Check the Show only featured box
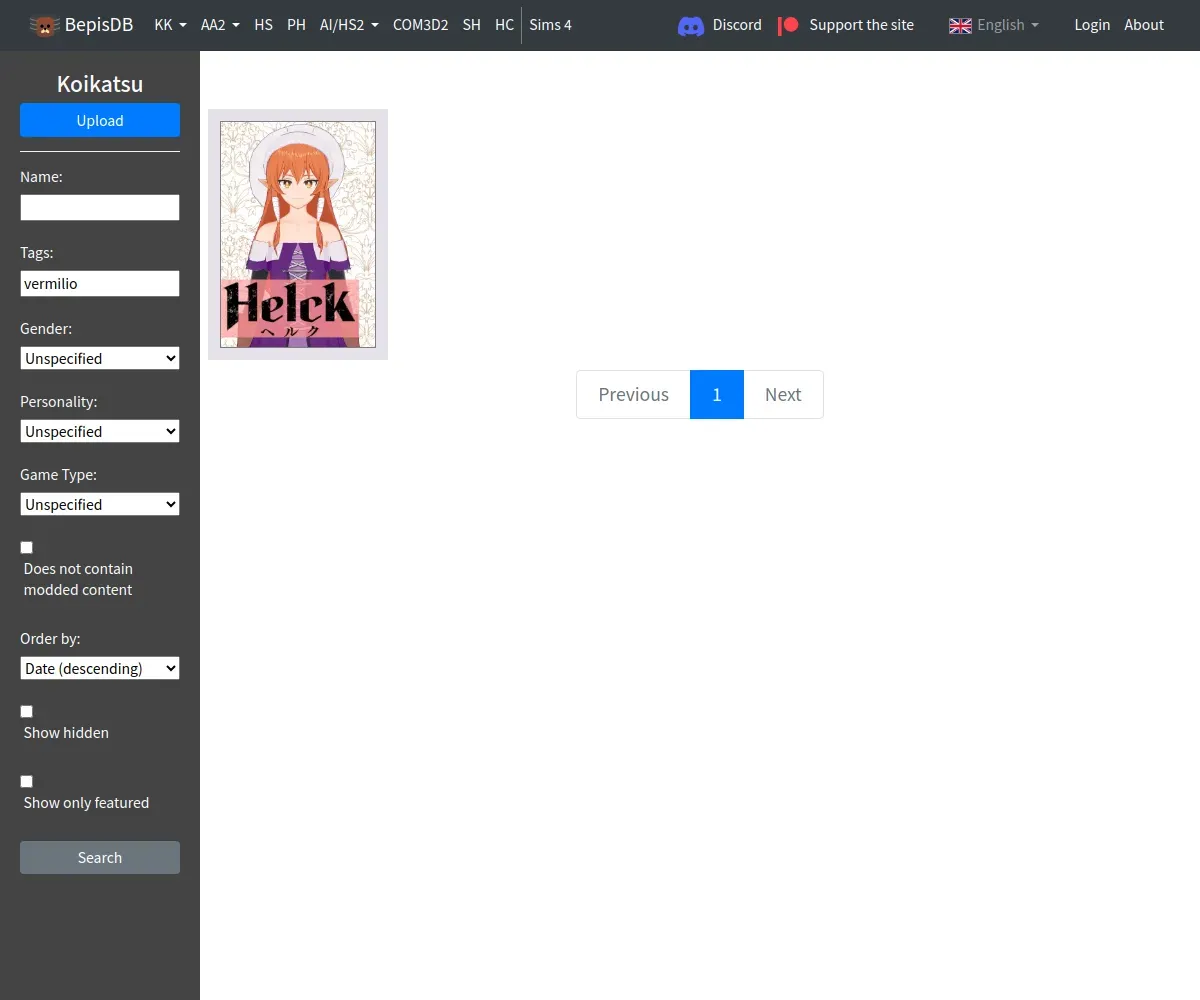The height and width of the screenshot is (1000, 1200). click(x=27, y=781)
